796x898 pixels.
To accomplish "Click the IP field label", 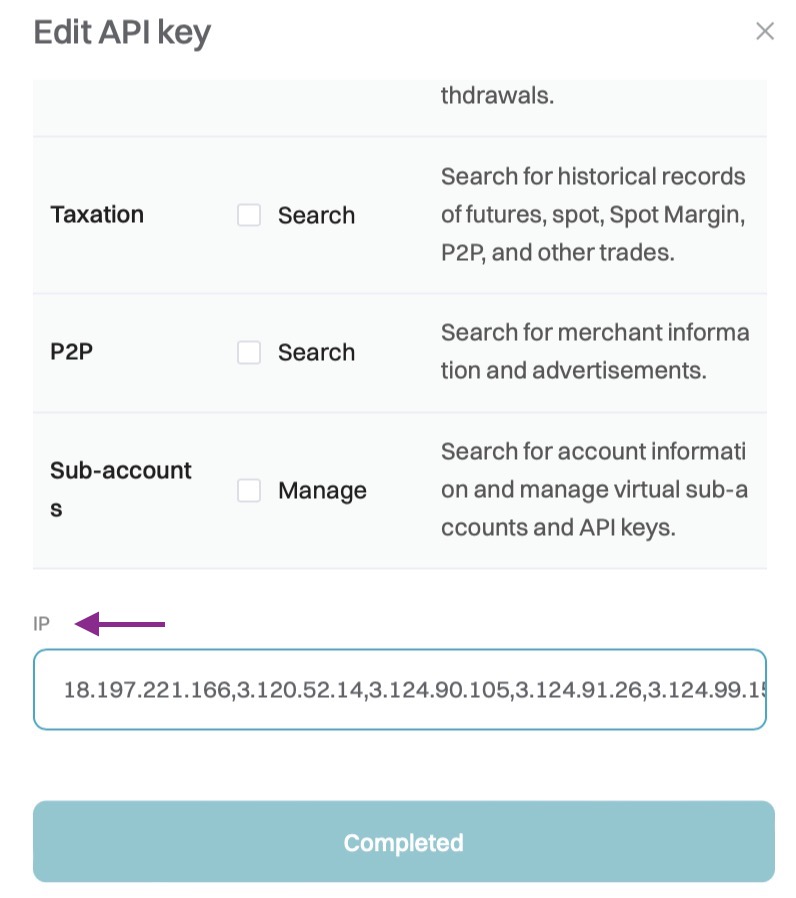I will [x=42, y=625].
